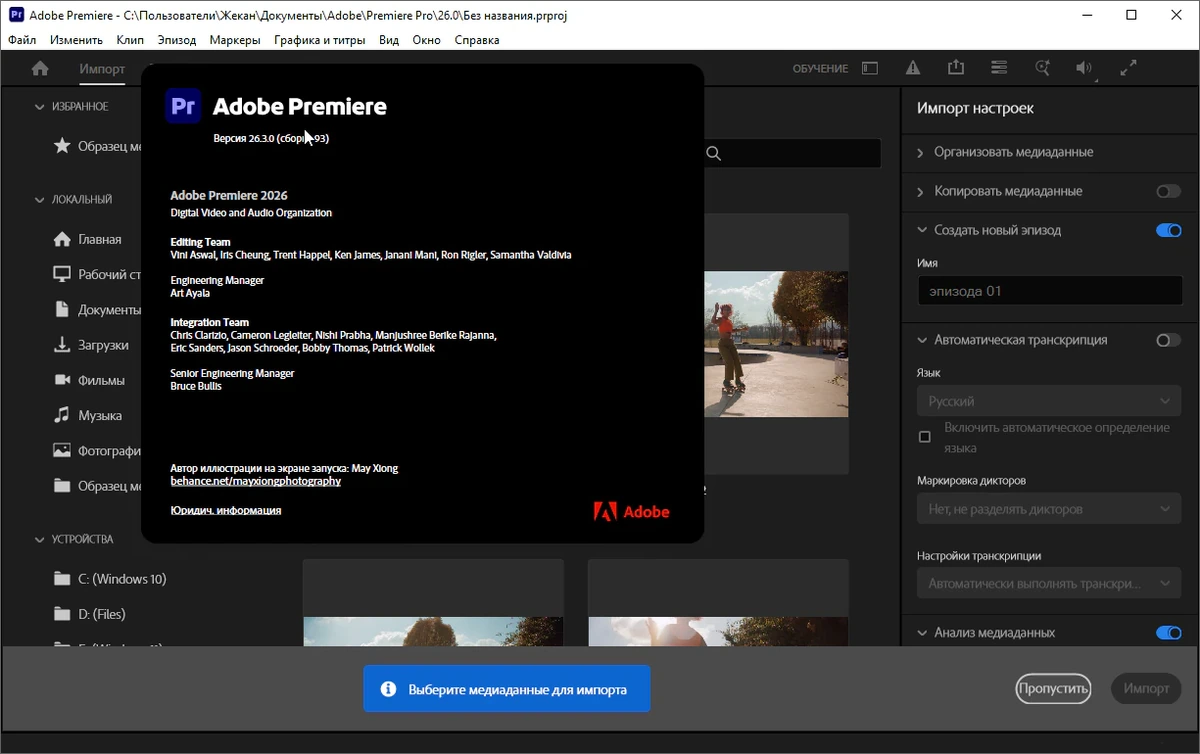Open the Юридич. информация link
Viewport: 1200px width, 754px height.
click(x=226, y=510)
